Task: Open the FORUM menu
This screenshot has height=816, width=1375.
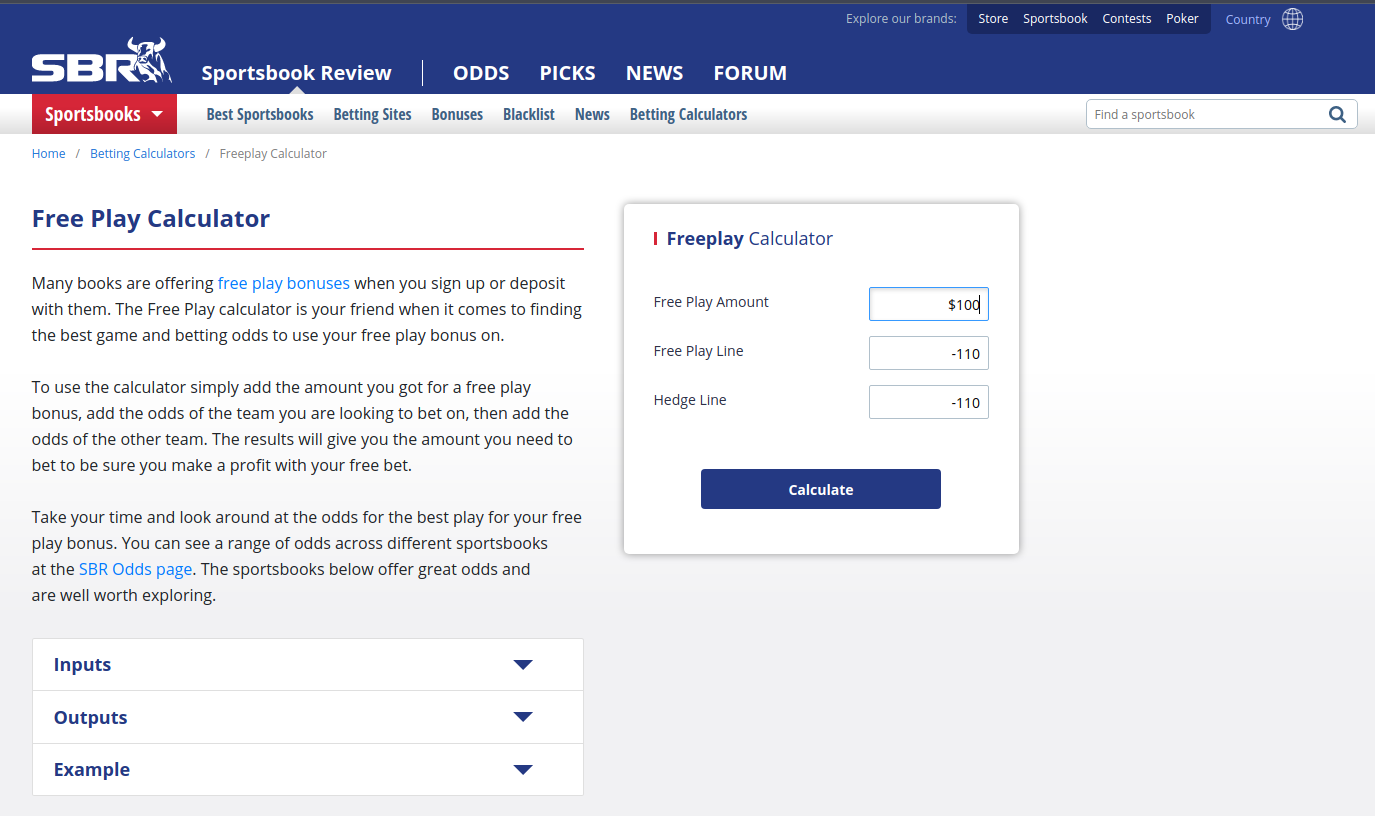Action: point(750,73)
